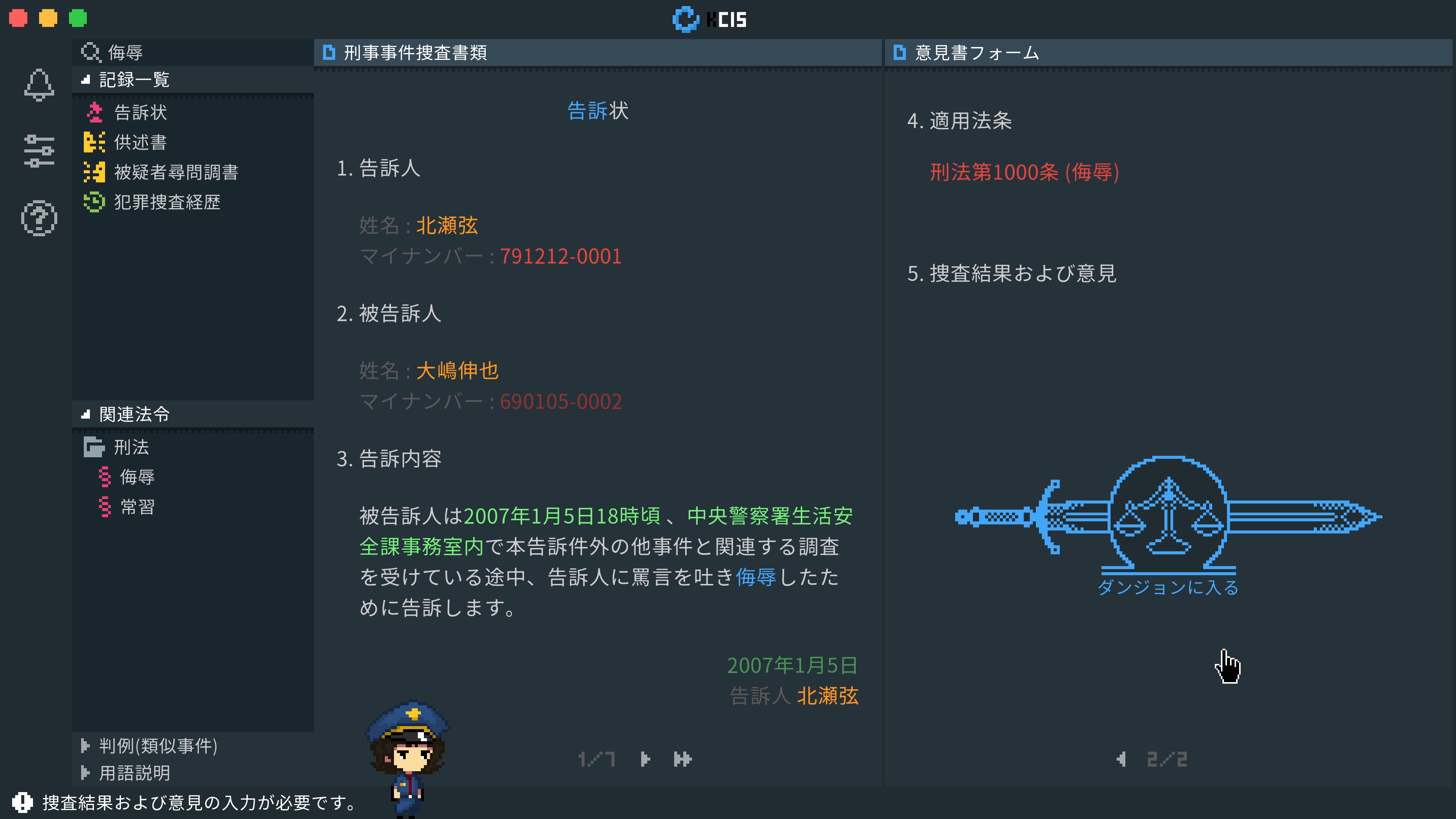Click the blue 侮辱 link in complaint text
Screen dimensions: 1456x819
756,577
